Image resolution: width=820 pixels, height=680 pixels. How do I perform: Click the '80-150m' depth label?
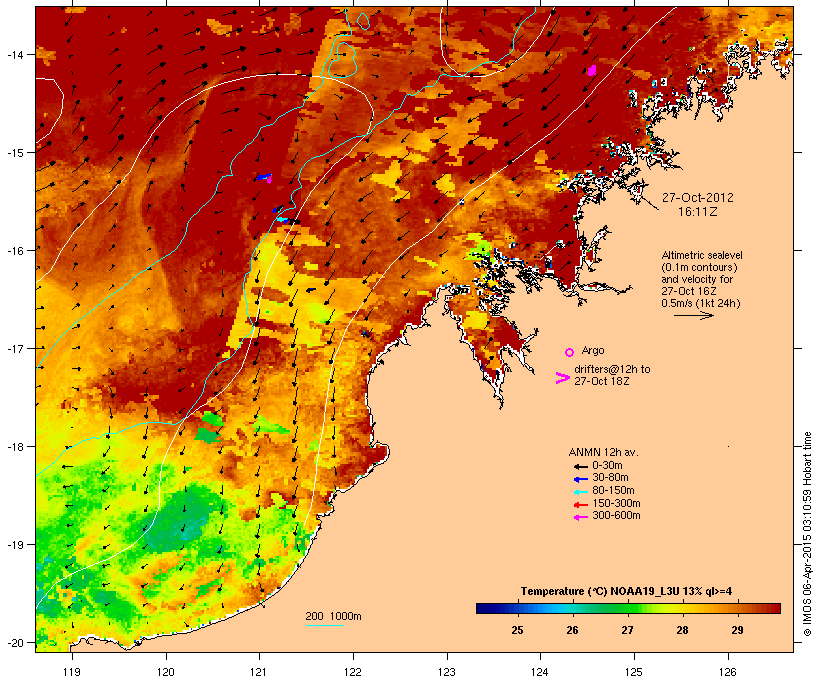point(613,491)
